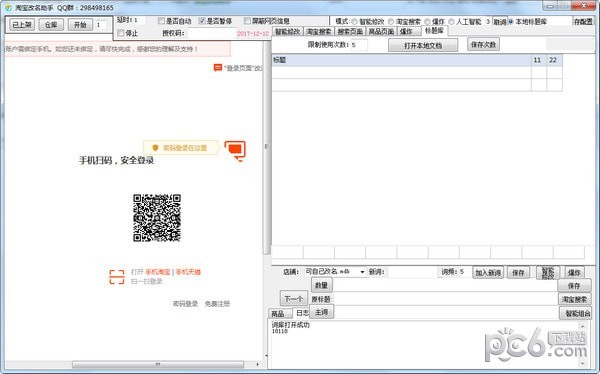Select the 淘宝搜索 mode radio button
Screen dimensions: 600x374
[x=391, y=22]
